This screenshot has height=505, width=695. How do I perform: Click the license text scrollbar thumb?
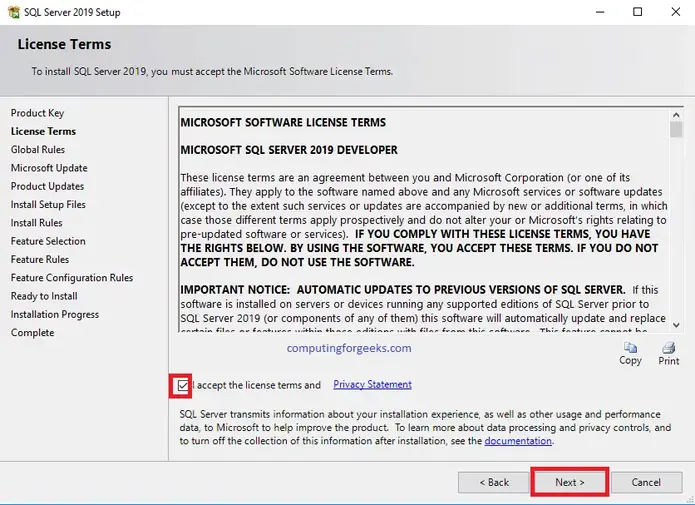676,130
